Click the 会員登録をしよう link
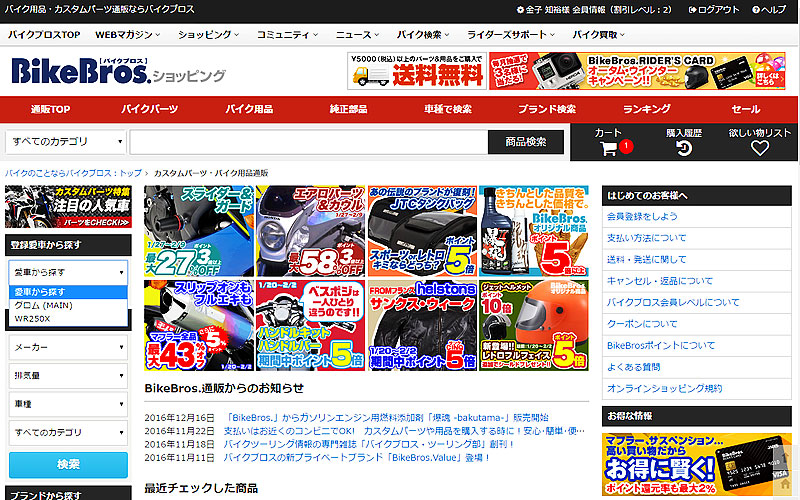 (642, 216)
